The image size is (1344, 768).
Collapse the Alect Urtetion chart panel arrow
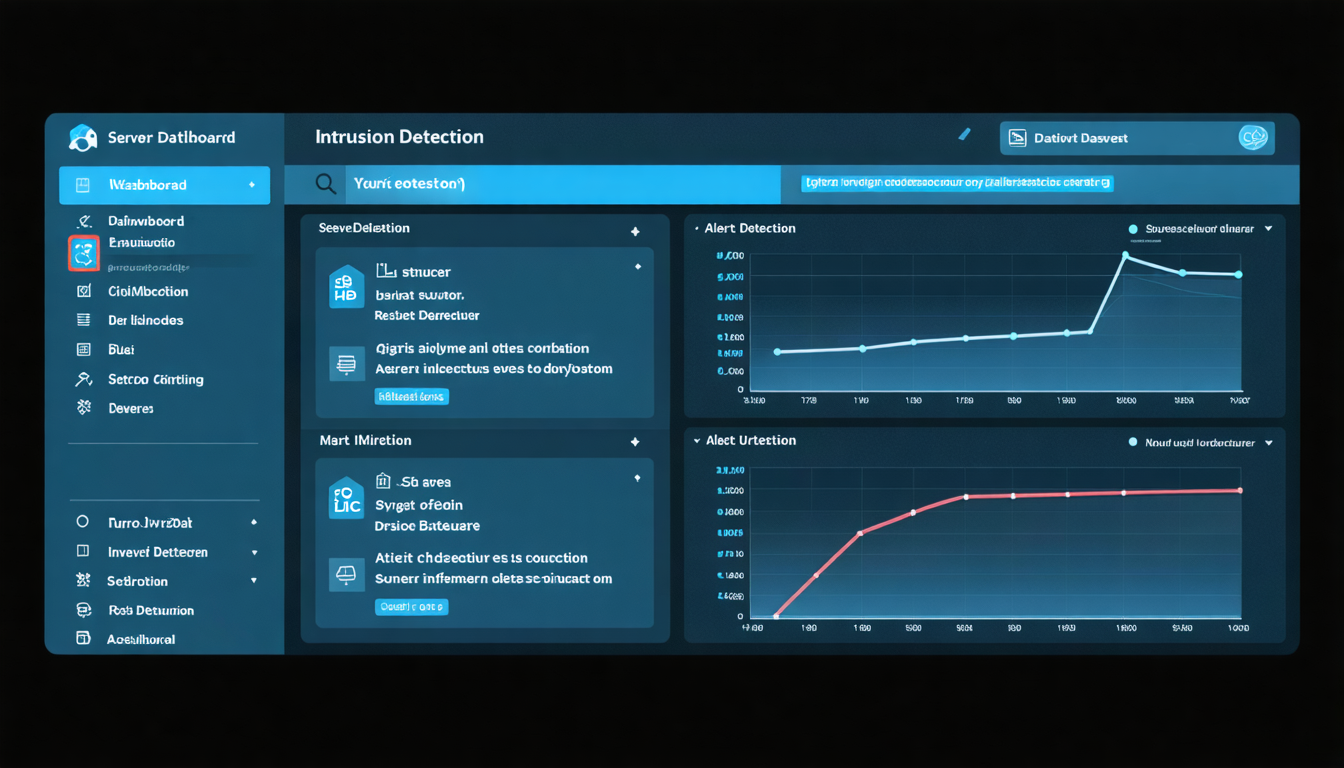tap(697, 441)
